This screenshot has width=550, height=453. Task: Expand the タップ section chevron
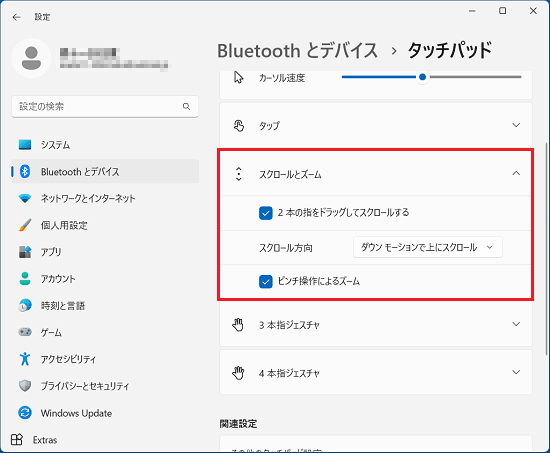pyautogui.click(x=516, y=125)
